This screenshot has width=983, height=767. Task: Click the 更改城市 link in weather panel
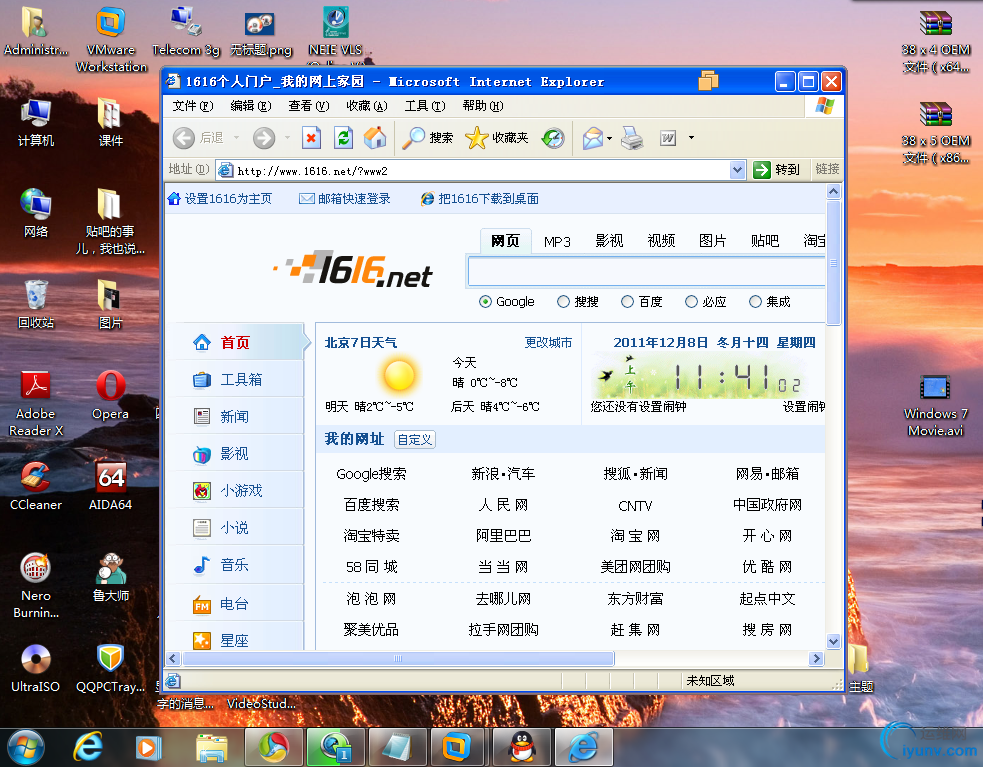(548, 342)
